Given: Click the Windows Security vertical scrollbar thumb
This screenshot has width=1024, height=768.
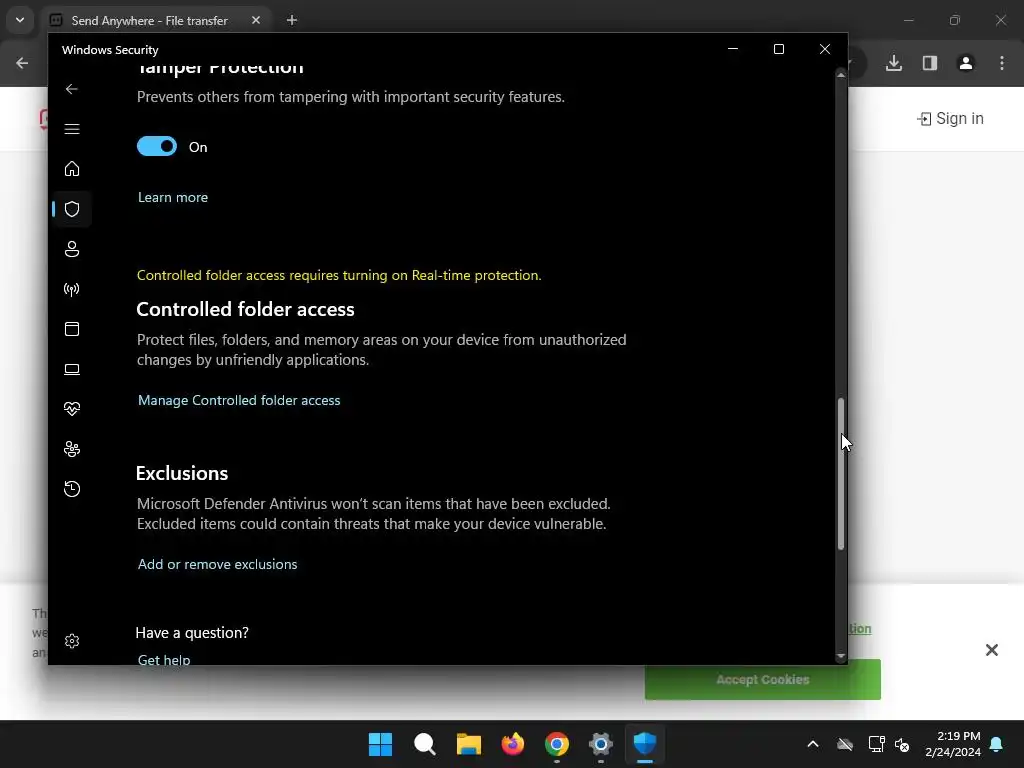Looking at the screenshot, I should (841, 473).
